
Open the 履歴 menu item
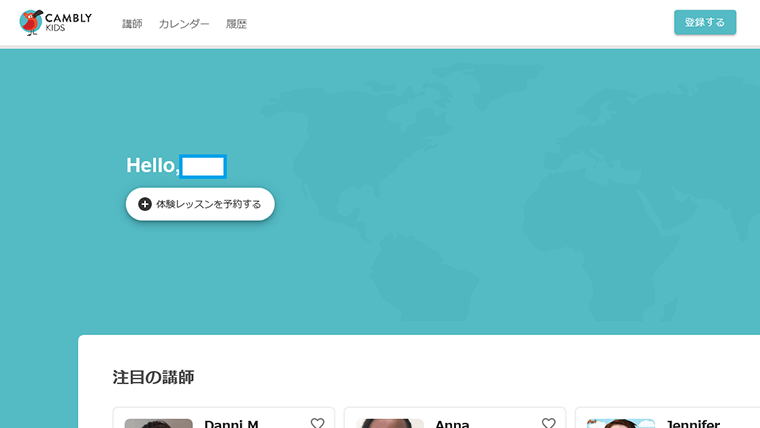(236, 24)
